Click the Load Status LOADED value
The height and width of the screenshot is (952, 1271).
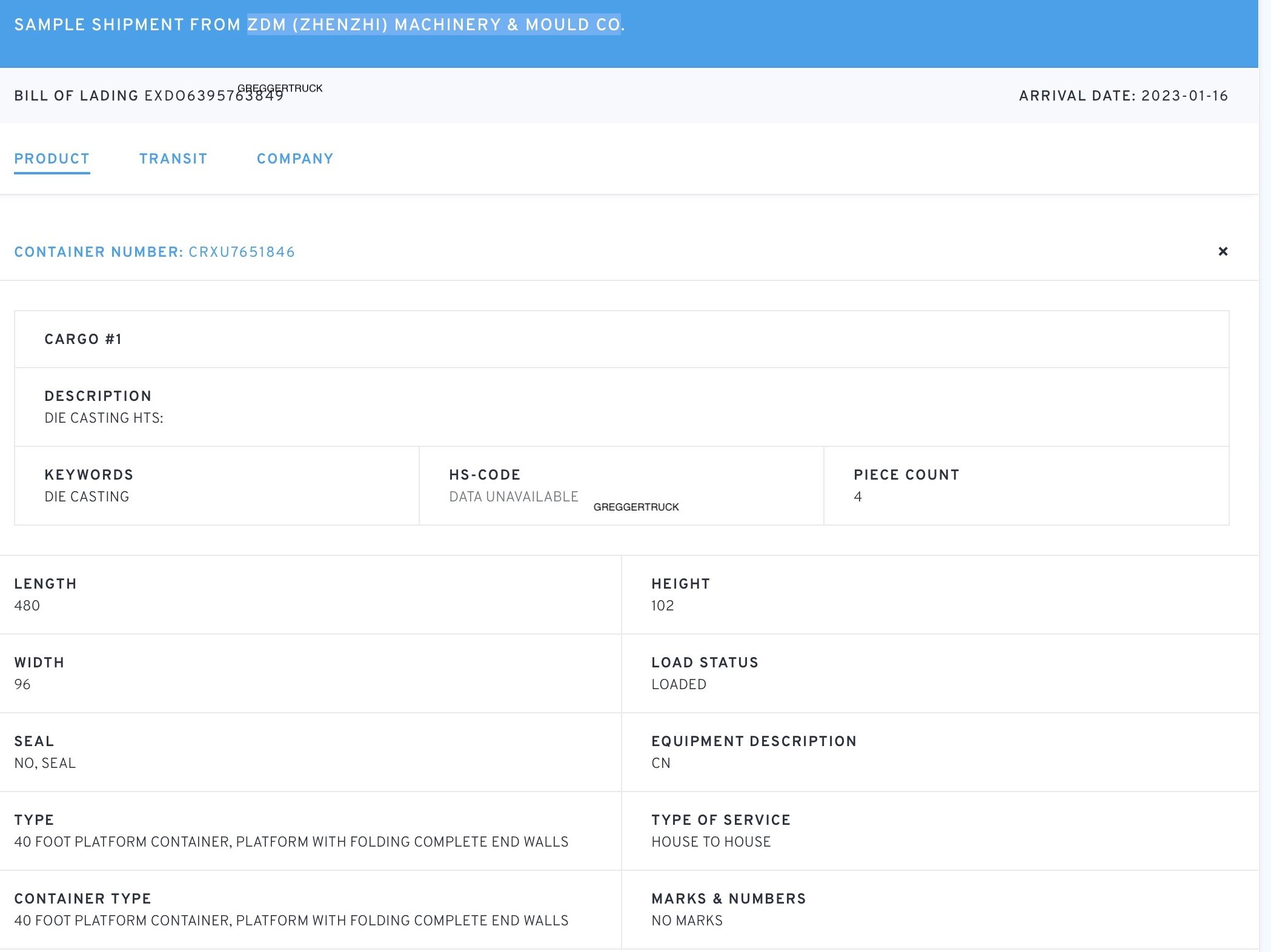click(x=679, y=684)
